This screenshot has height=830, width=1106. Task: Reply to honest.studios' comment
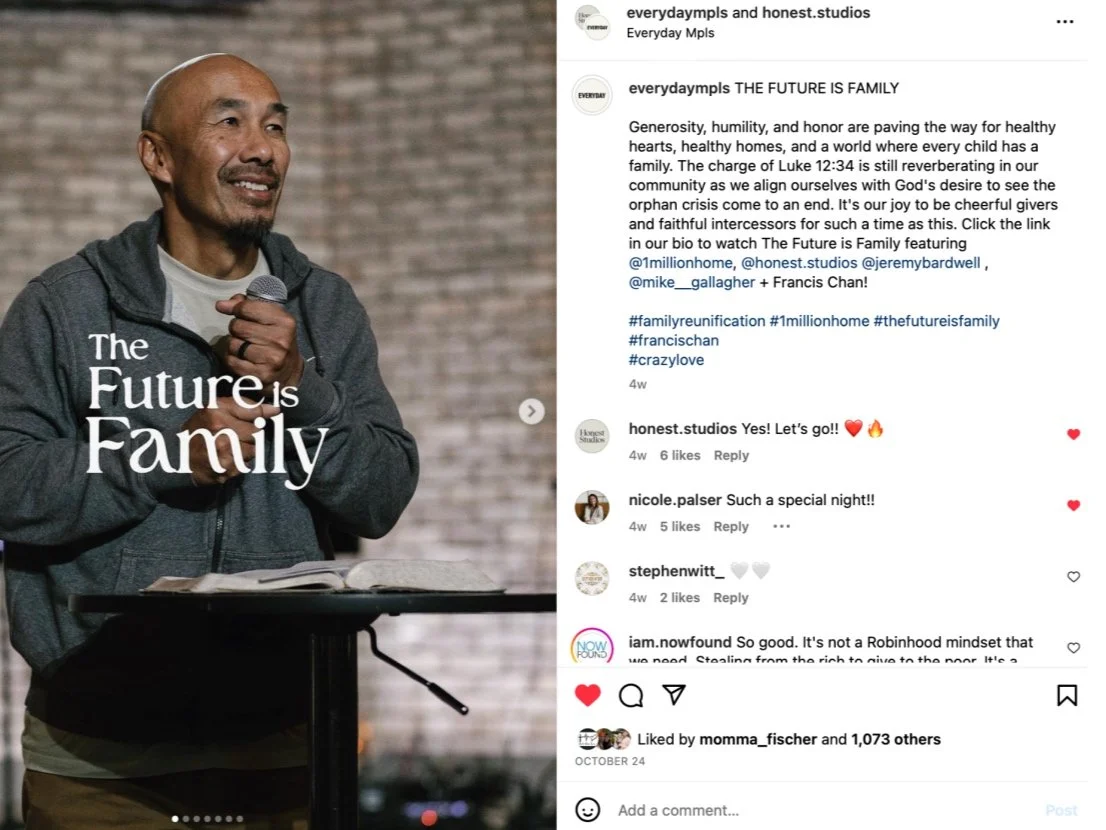pyautogui.click(x=731, y=456)
